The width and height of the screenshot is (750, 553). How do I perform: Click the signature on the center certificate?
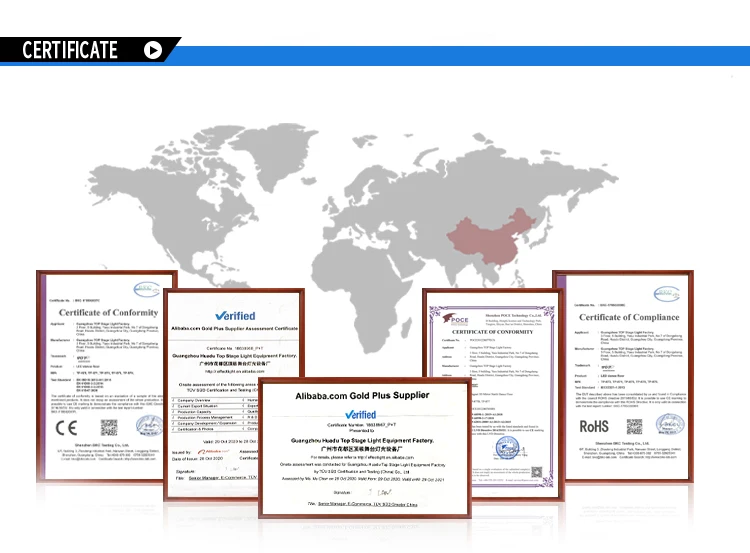[x=382, y=492]
